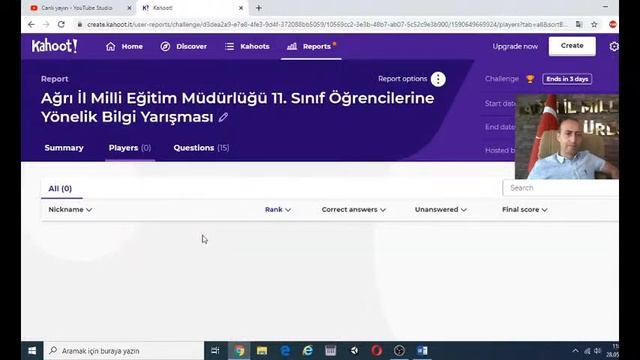Sort by Rank column
640x360 pixels.
tap(278, 209)
